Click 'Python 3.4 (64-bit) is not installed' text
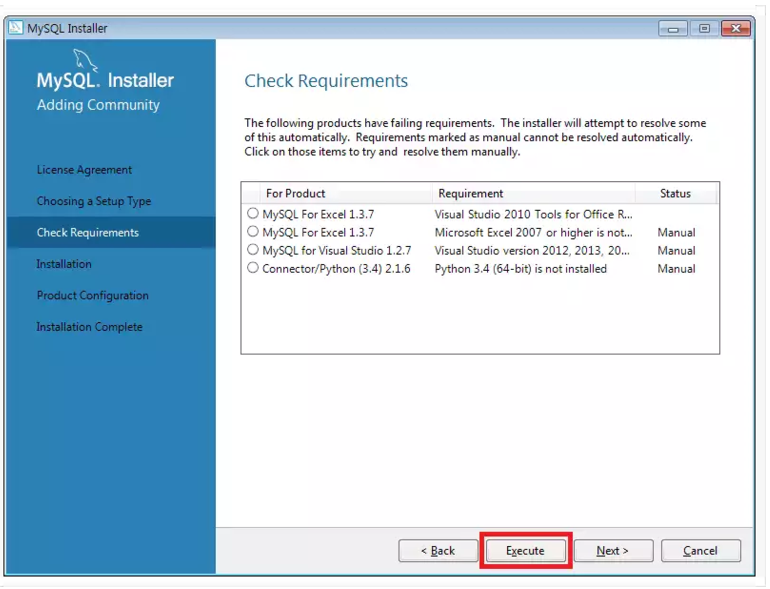This screenshot has height=589, width=770. click(521, 269)
